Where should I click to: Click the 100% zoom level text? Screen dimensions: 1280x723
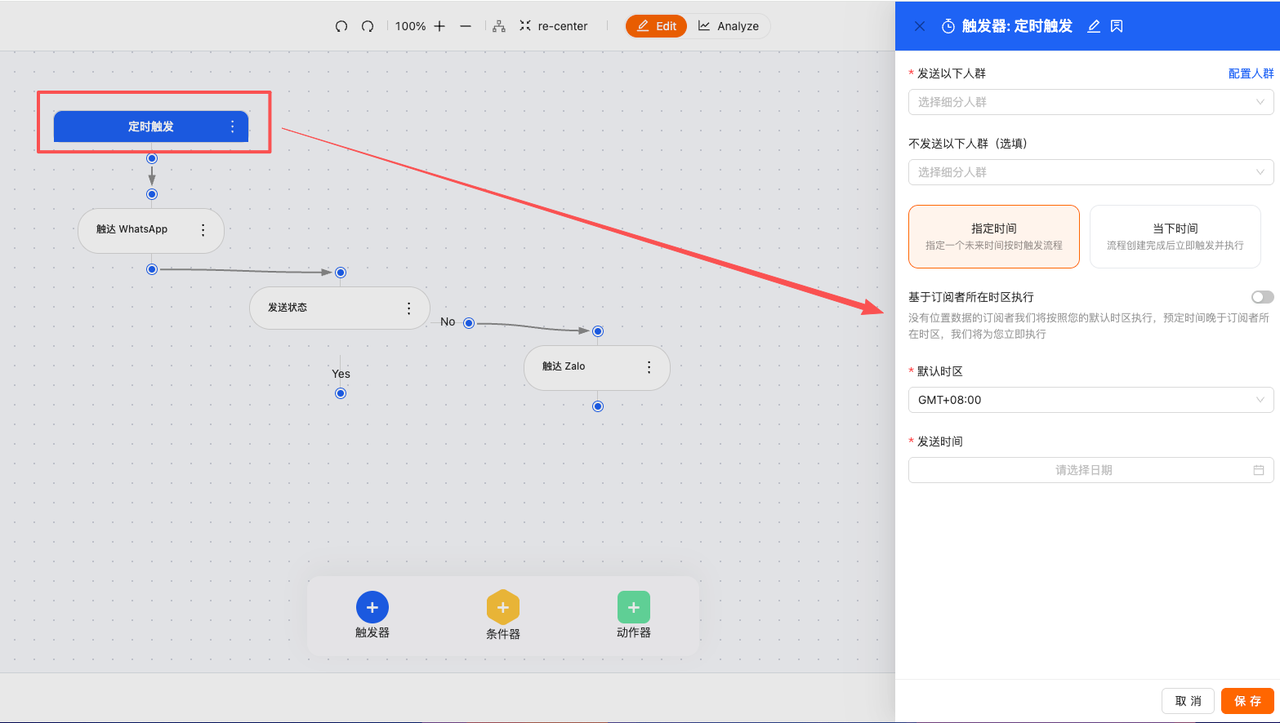[410, 26]
